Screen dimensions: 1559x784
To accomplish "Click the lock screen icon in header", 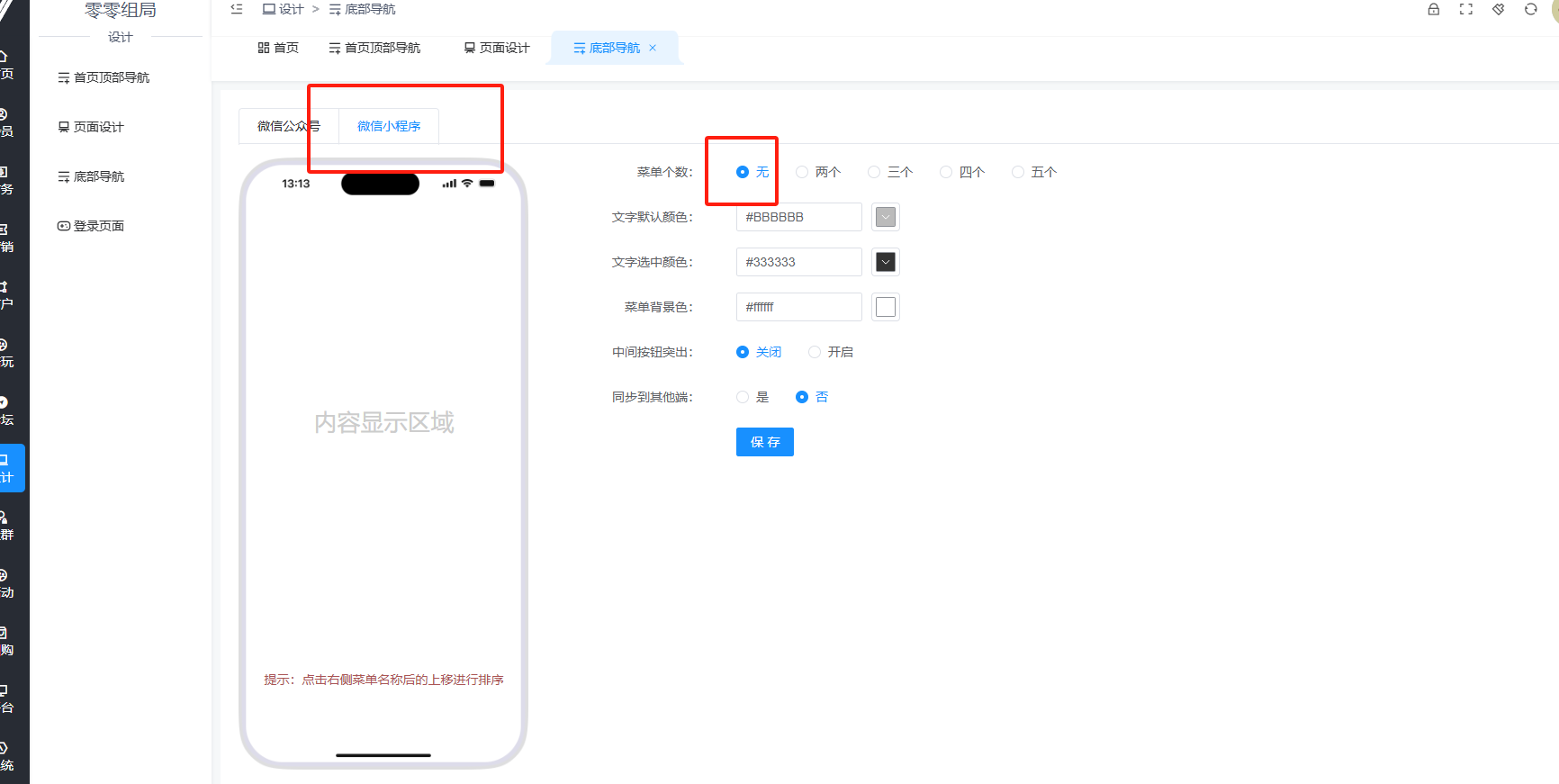I will 1433,9.
